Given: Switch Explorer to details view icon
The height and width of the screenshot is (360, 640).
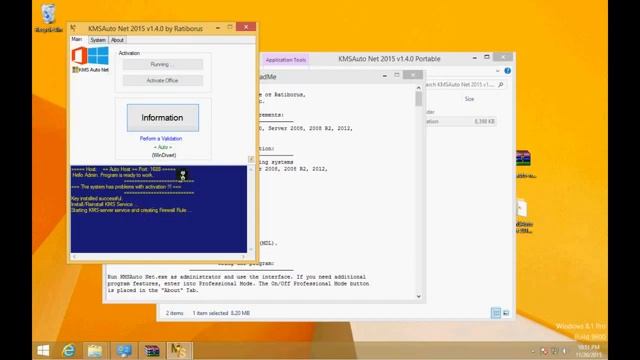Looking at the screenshot, I should (496, 313).
